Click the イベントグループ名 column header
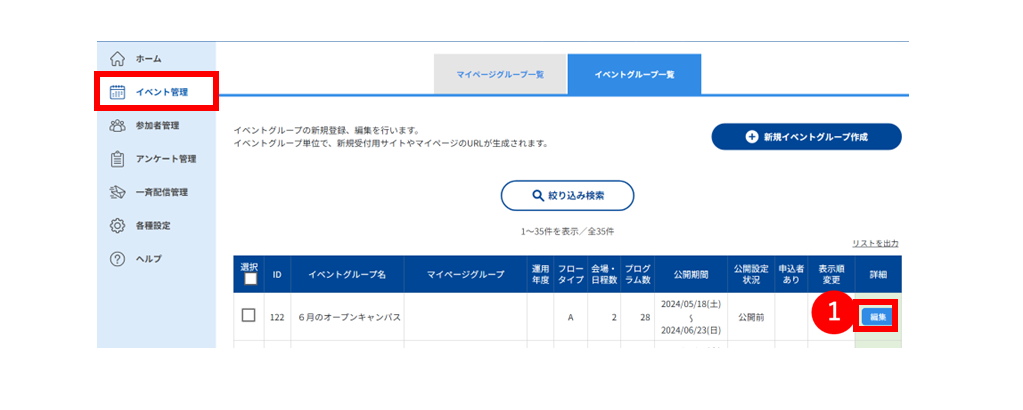Screen dimensions: 1023x410 (x=347, y=274)
